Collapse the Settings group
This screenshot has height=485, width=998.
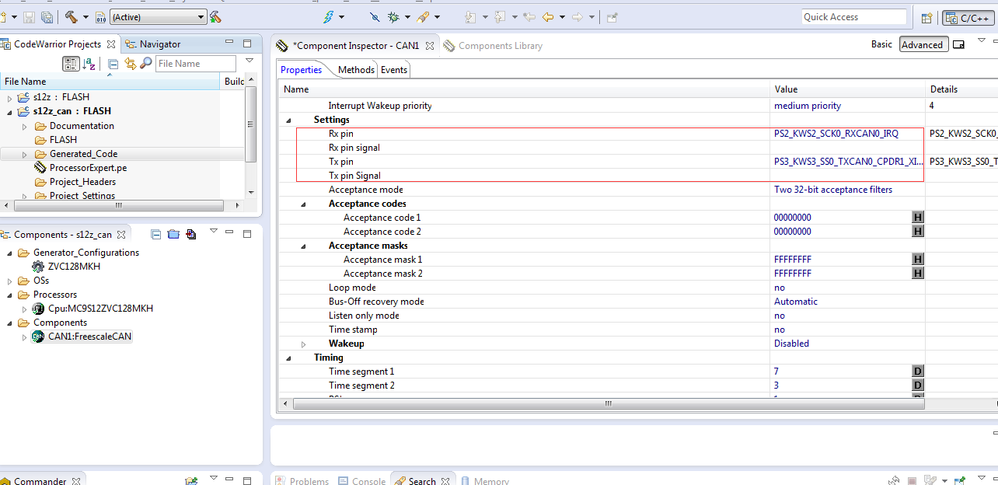tap(289, 120)
